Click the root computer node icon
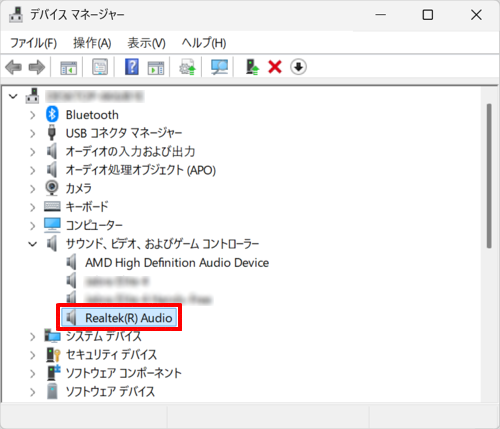 click(x=32, y=96)
